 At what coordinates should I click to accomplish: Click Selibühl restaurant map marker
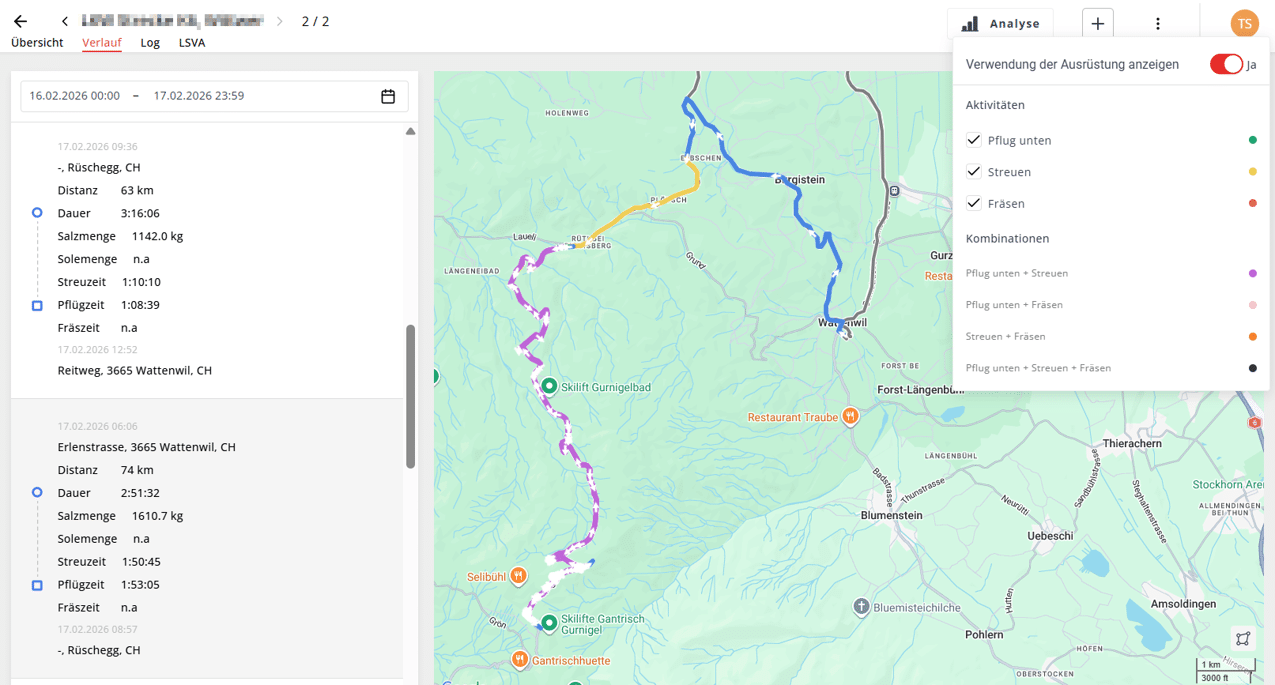[518, 576]
